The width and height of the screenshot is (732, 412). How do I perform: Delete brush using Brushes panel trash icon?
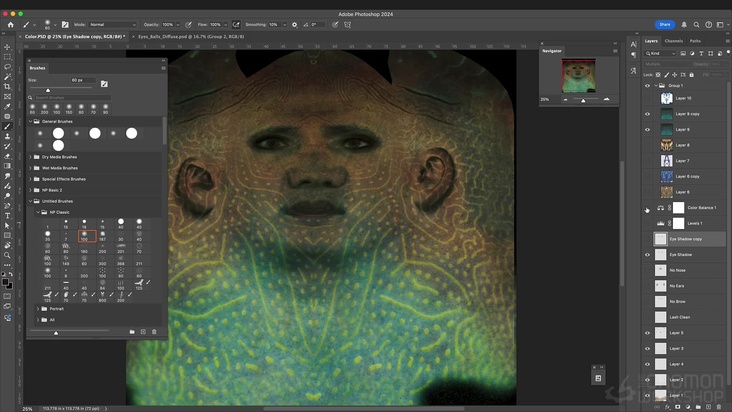coord(154,332)
